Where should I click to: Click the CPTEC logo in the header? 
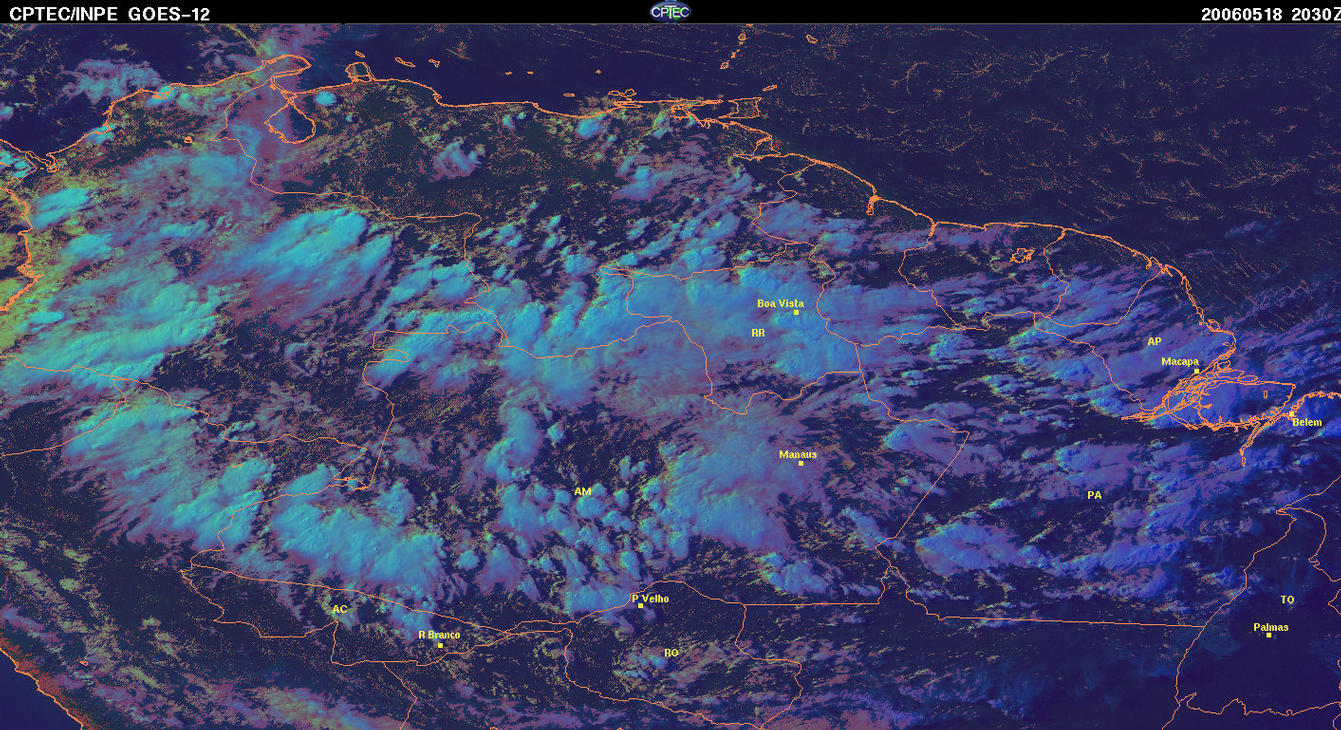coord(670,11)
